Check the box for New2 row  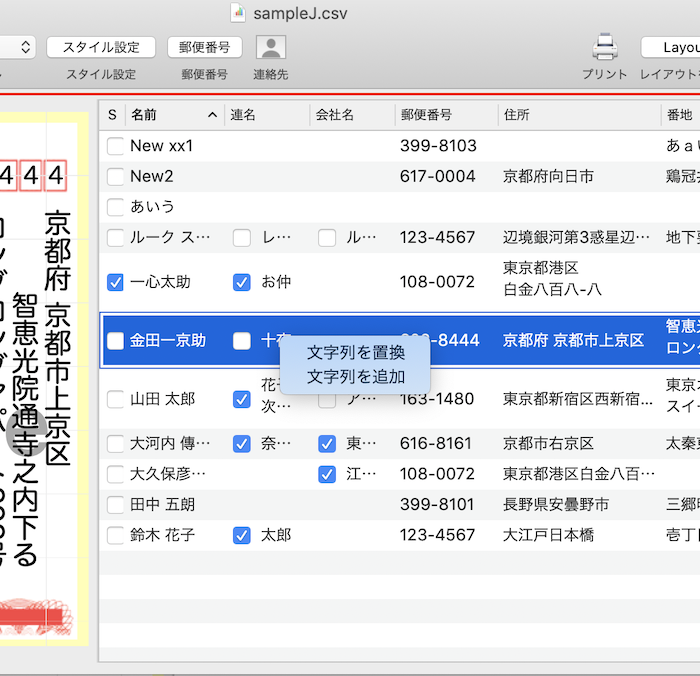tap(115, 176)
